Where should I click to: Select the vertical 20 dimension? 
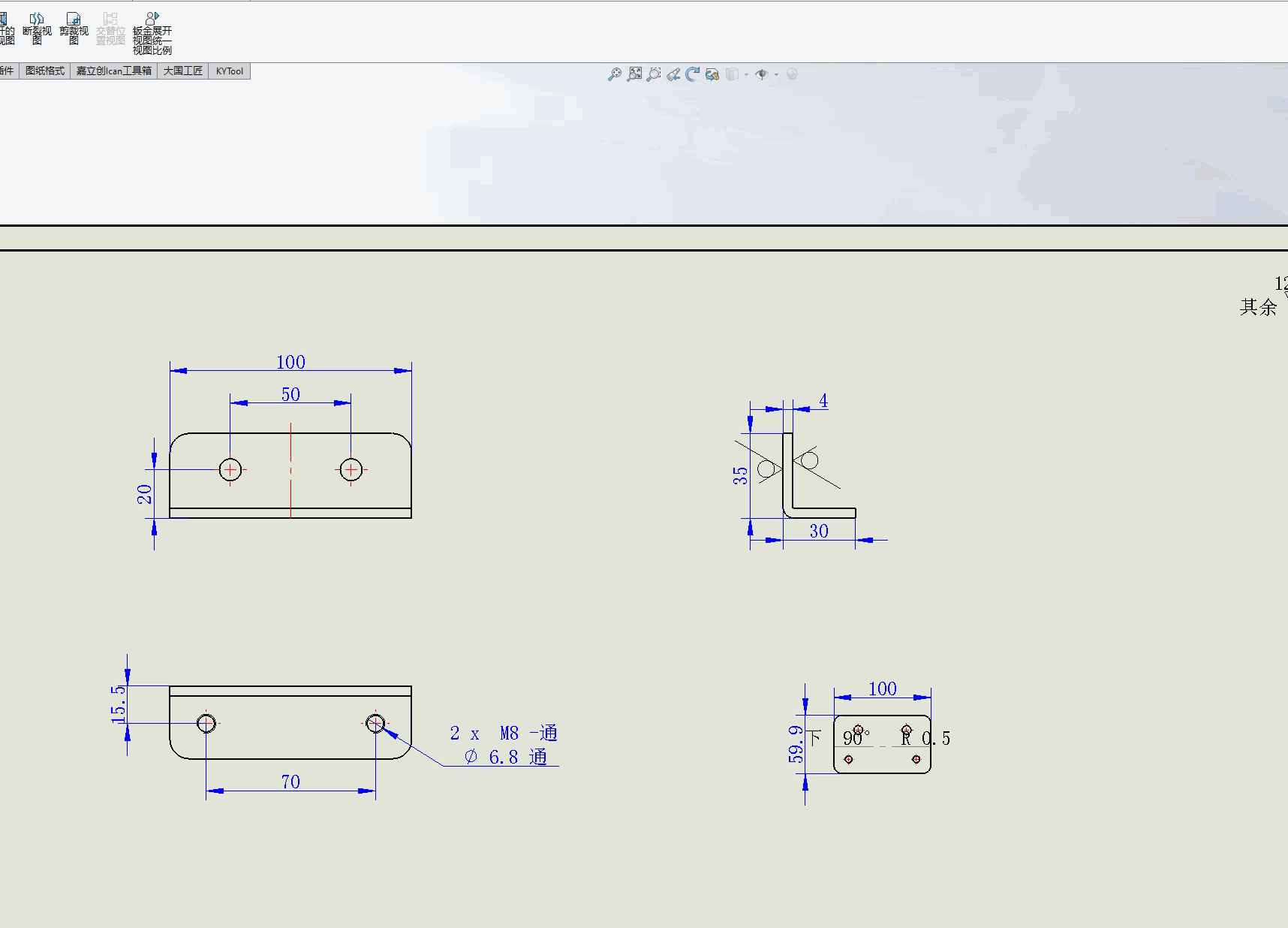click(144, 494)
